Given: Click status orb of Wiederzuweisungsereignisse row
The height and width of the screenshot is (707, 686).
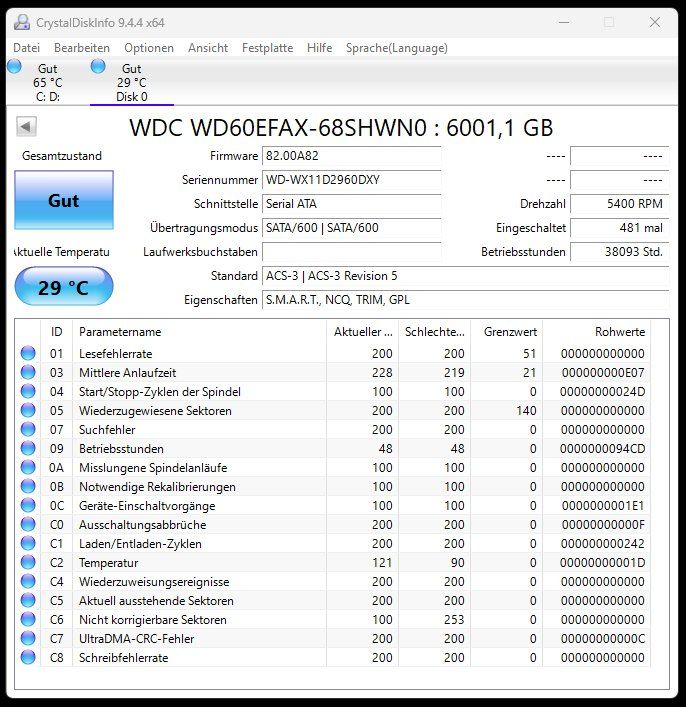Looking at the screenshot, I should (28, 581).
